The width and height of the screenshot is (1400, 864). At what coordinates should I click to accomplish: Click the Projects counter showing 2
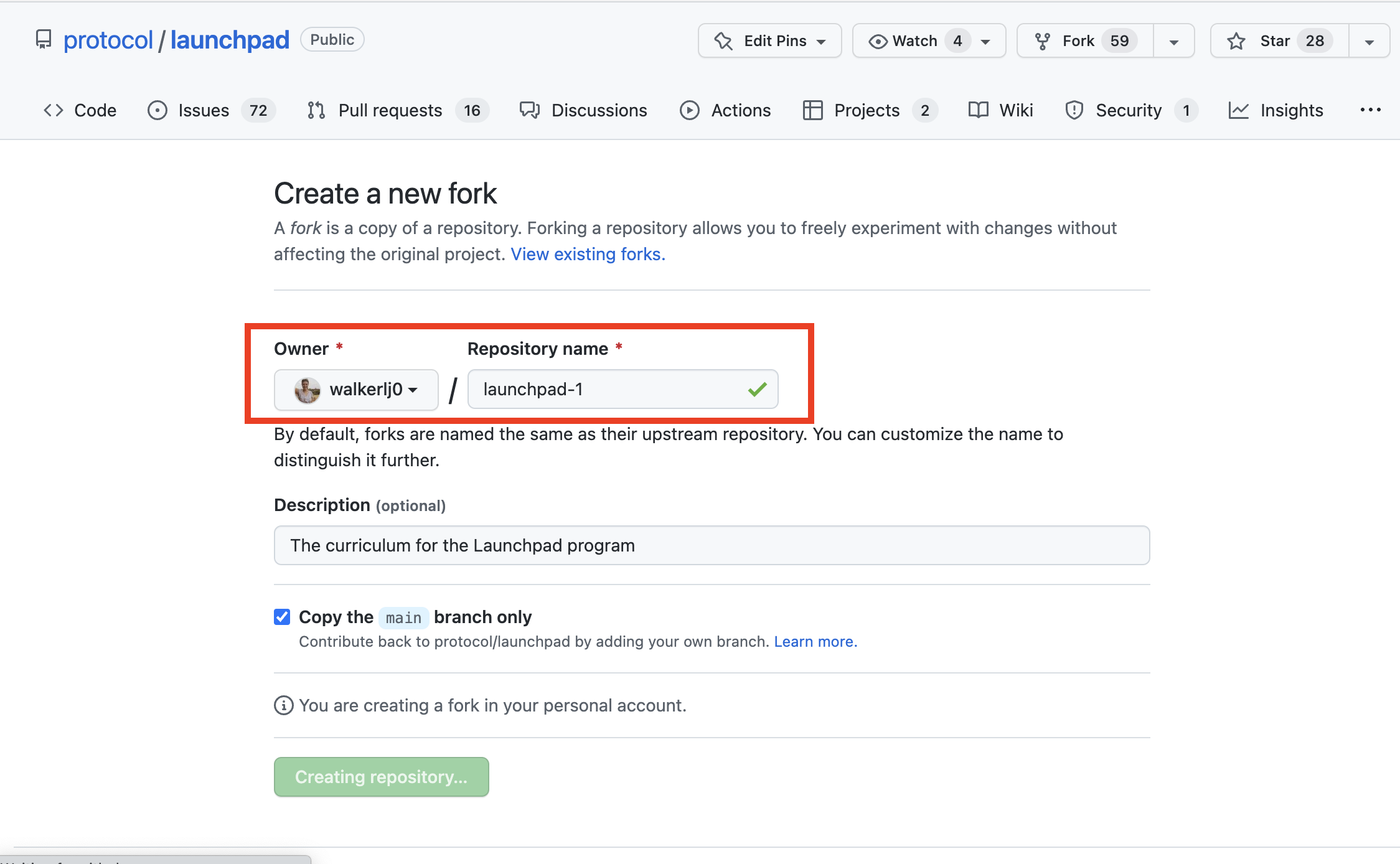pyautogui.click(x=925, y=110)
